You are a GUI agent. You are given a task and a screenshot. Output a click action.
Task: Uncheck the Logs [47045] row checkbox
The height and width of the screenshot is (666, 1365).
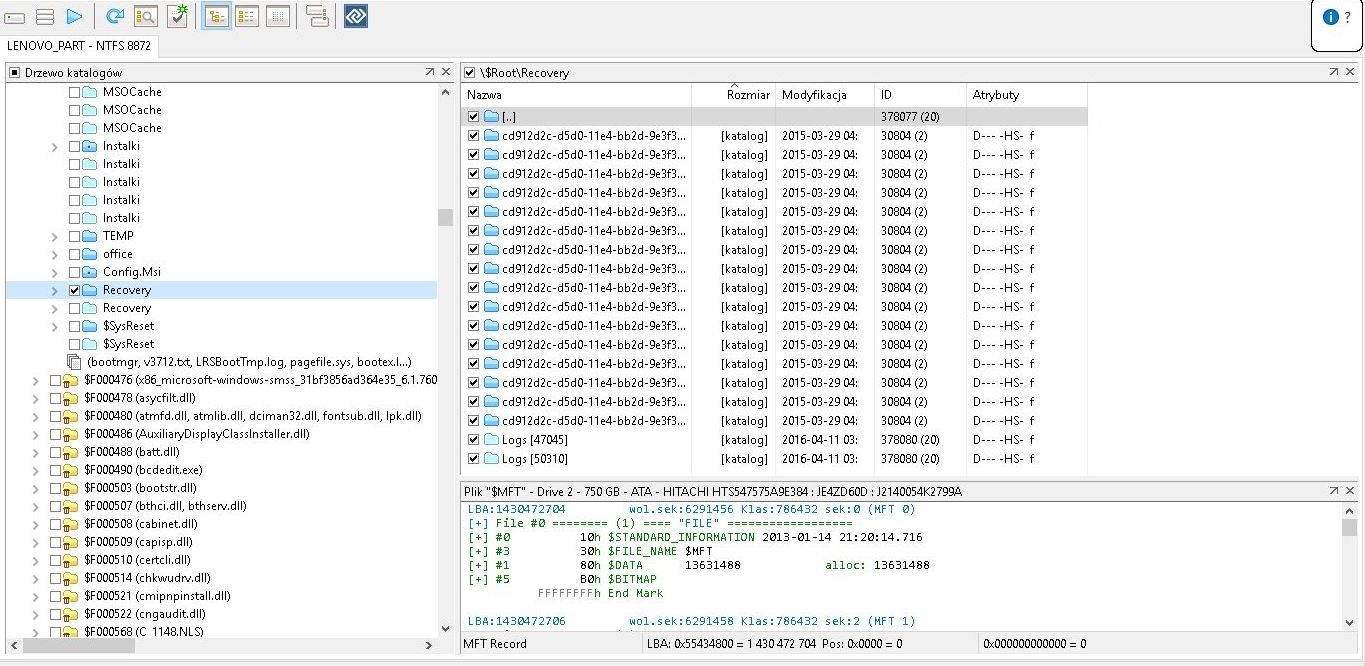(474, 440)
